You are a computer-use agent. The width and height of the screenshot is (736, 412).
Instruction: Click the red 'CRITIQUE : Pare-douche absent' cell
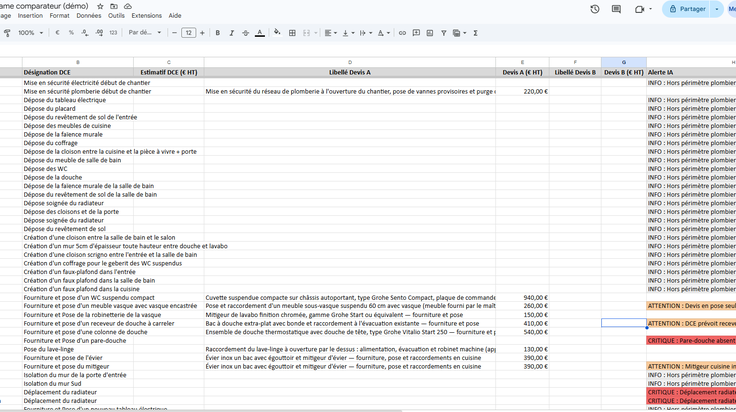click(x=691, y=341)
